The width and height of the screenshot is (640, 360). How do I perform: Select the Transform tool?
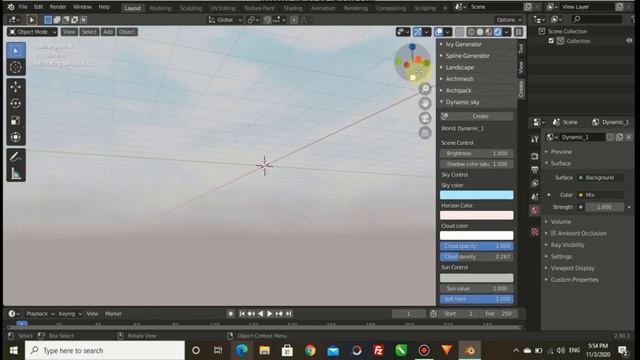(x=16, y=137)
